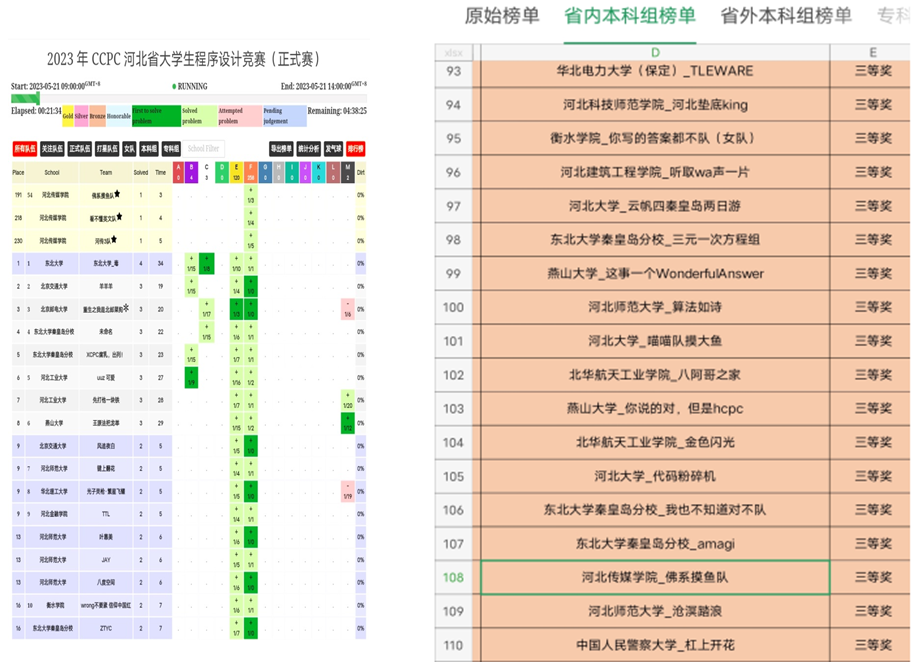Screen dimensions: 920x662
Task: Select spreadsheet column D header
Action: point(655,52)
